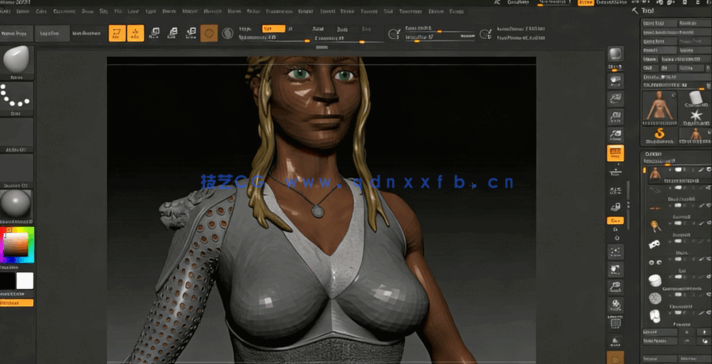Click the Load Tool button
The height and width of the screenshot is (364, 712).
[659, 23]
